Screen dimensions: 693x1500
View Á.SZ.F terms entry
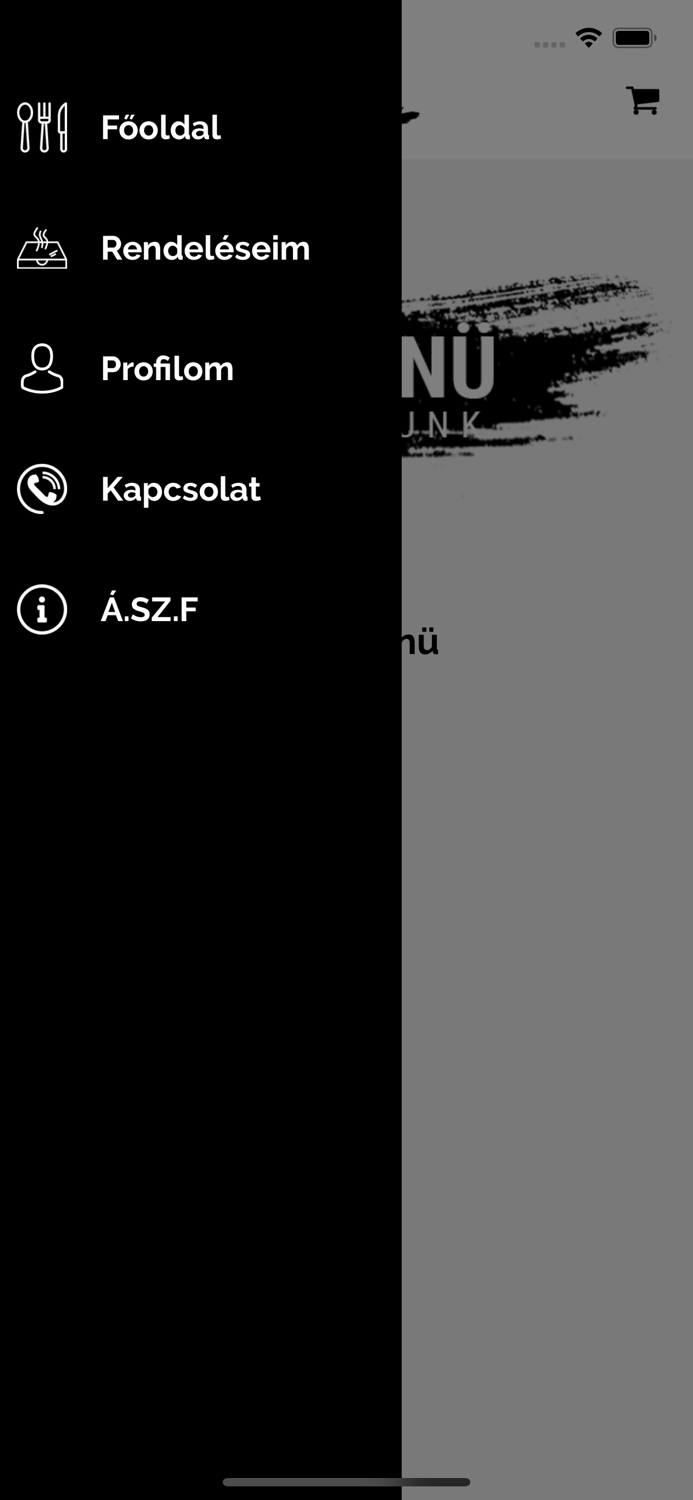point(149,609)
